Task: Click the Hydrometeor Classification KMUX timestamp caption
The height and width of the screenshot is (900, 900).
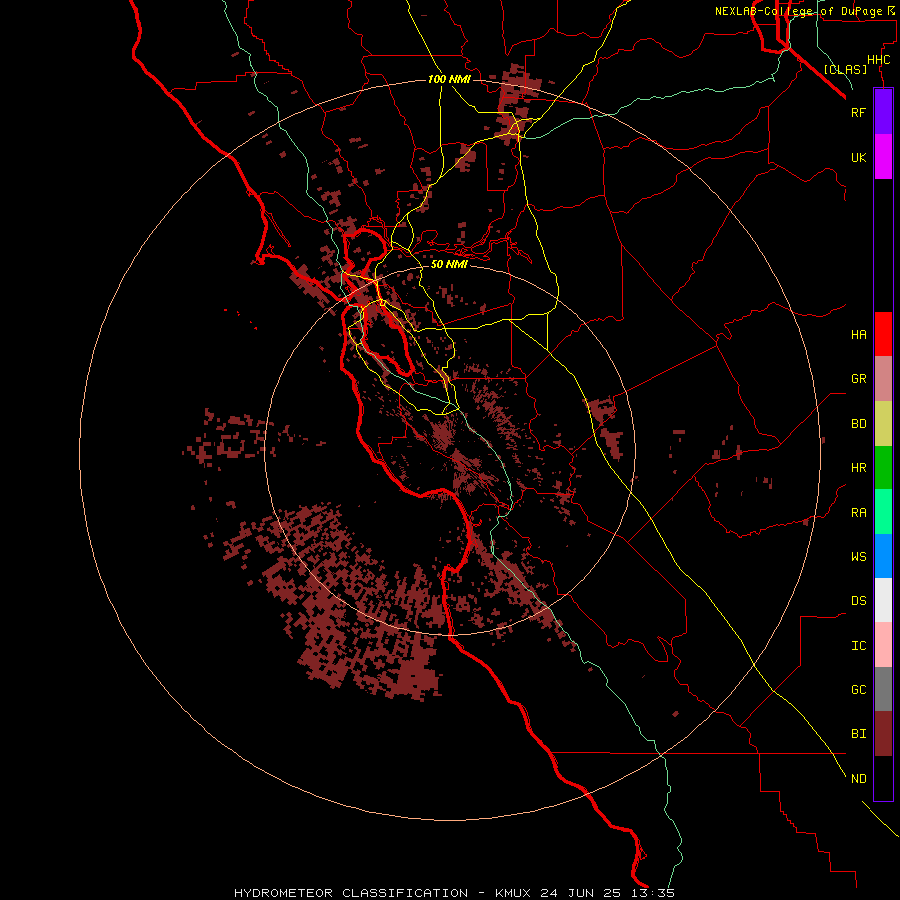Action: click(x=454, y=893)
